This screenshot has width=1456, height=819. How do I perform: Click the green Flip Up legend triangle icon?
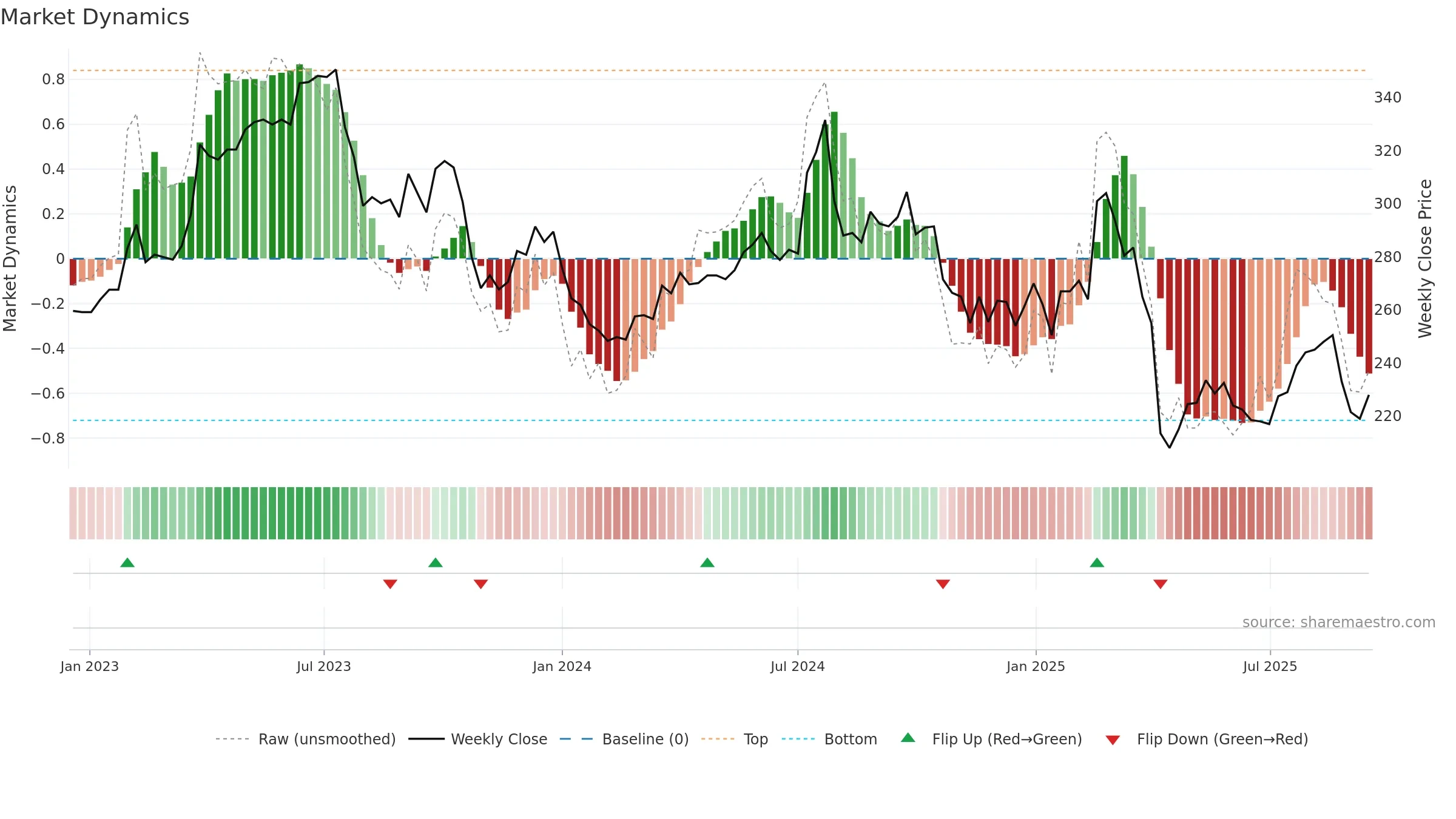908,738
